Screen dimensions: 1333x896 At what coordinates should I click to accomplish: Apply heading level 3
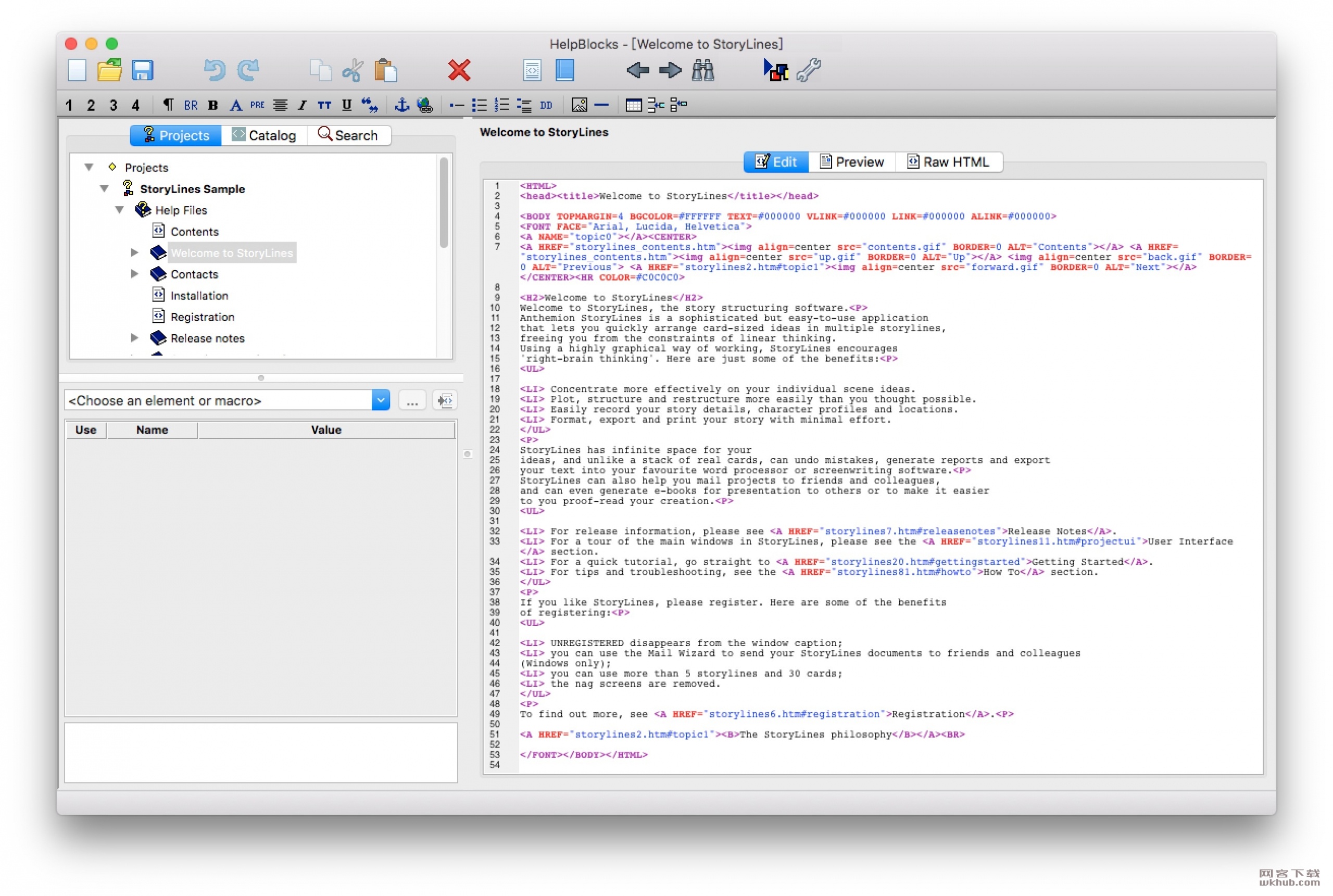pos(113,105)
